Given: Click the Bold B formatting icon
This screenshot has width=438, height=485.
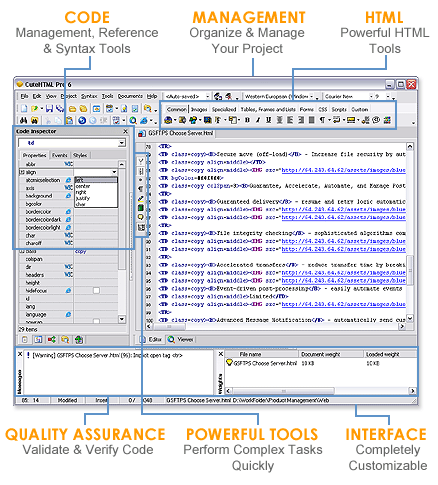Looking at the screenshot, I should point(247,120).
